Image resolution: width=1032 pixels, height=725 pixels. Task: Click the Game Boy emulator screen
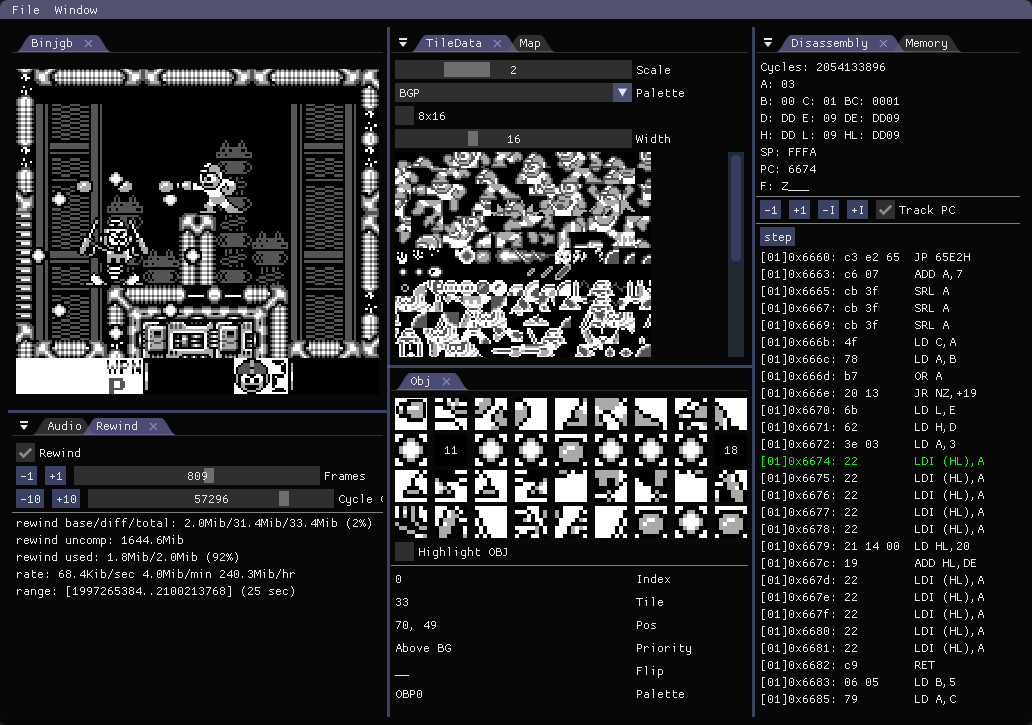point(197,232)
